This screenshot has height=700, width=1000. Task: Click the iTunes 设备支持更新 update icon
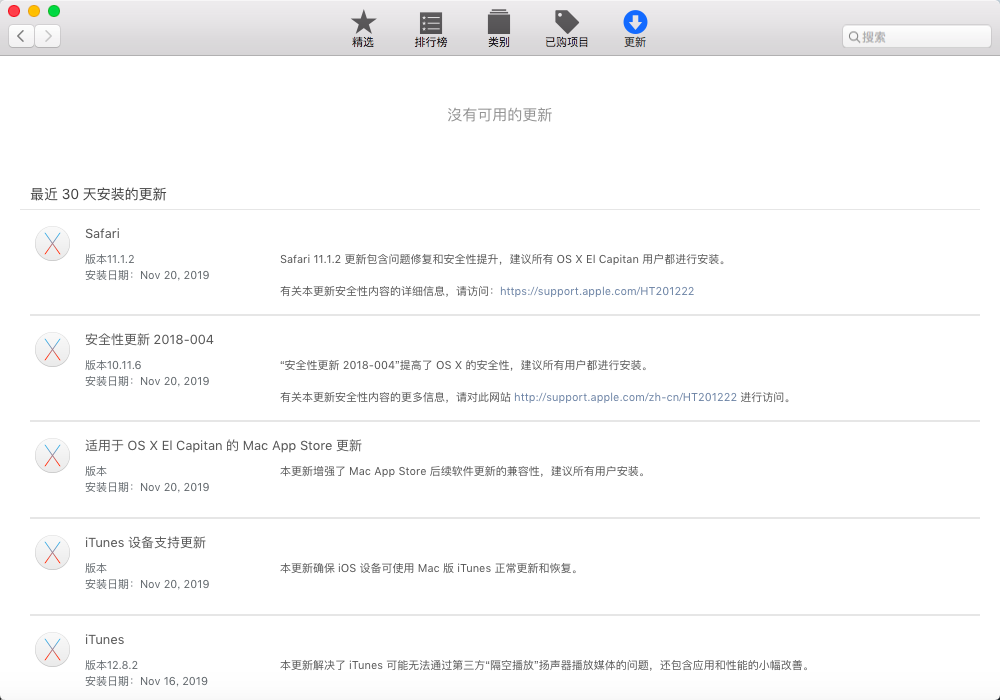point(52,552)
